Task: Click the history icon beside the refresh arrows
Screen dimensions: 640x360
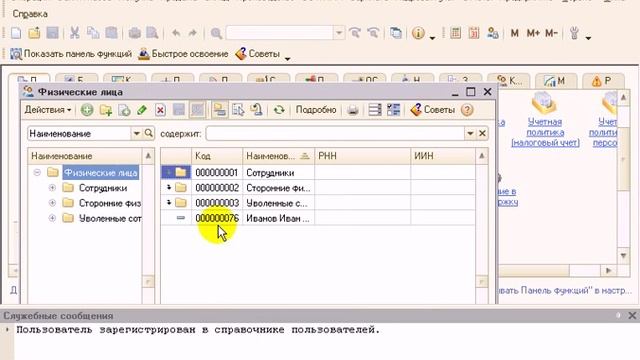Action: (x=257, y=110)
